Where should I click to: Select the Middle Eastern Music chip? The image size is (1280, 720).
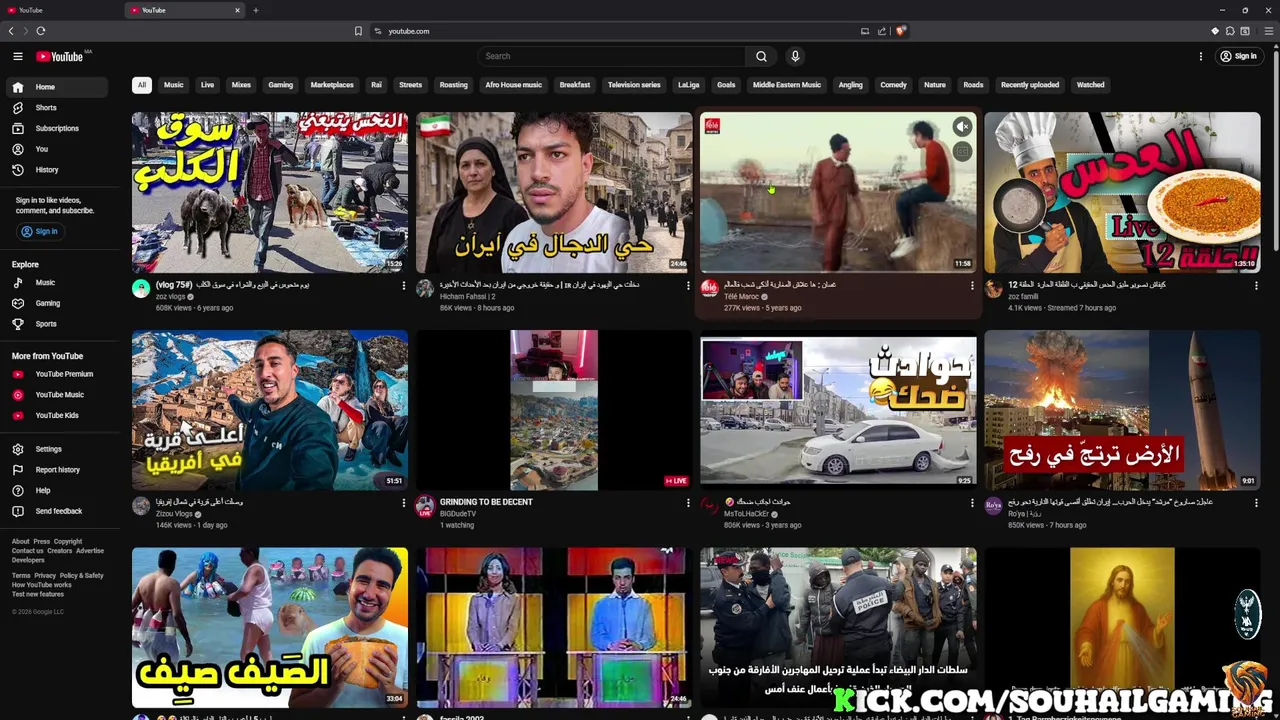point(786,85)
